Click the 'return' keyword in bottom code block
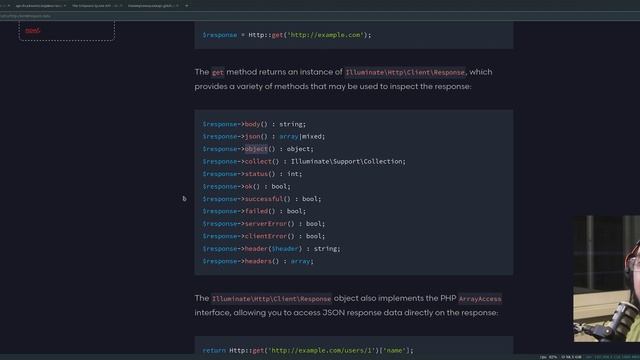Viewport: 640px width, 360px height. point(214,351)
